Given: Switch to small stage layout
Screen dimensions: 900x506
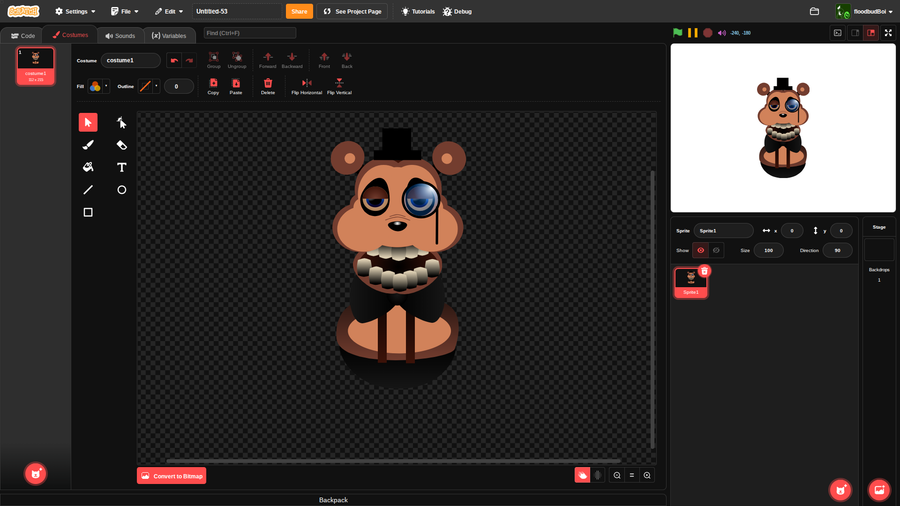Looking at the screenshot, I should tap(855, 33).
